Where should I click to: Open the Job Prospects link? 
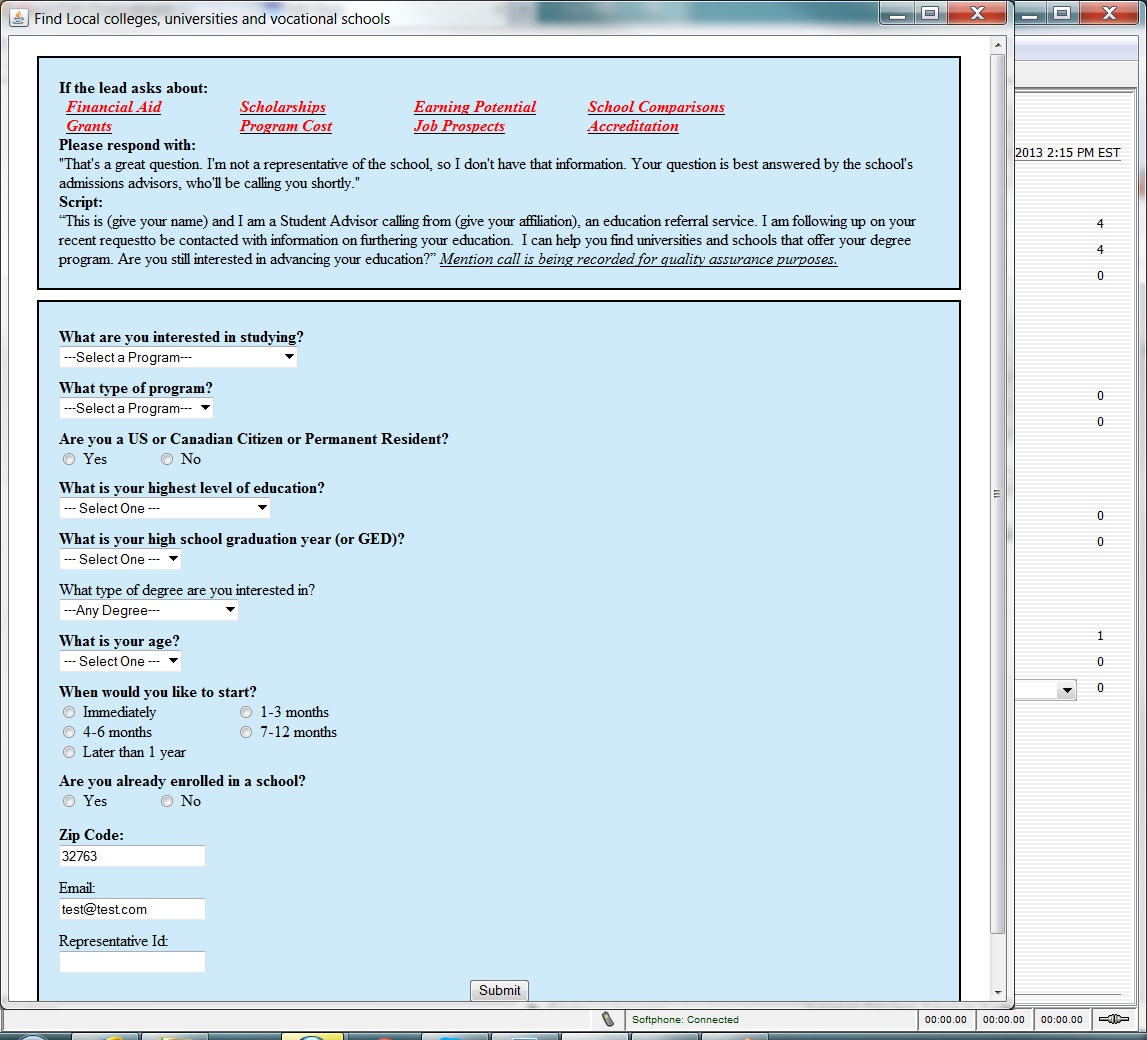point(459,126)
